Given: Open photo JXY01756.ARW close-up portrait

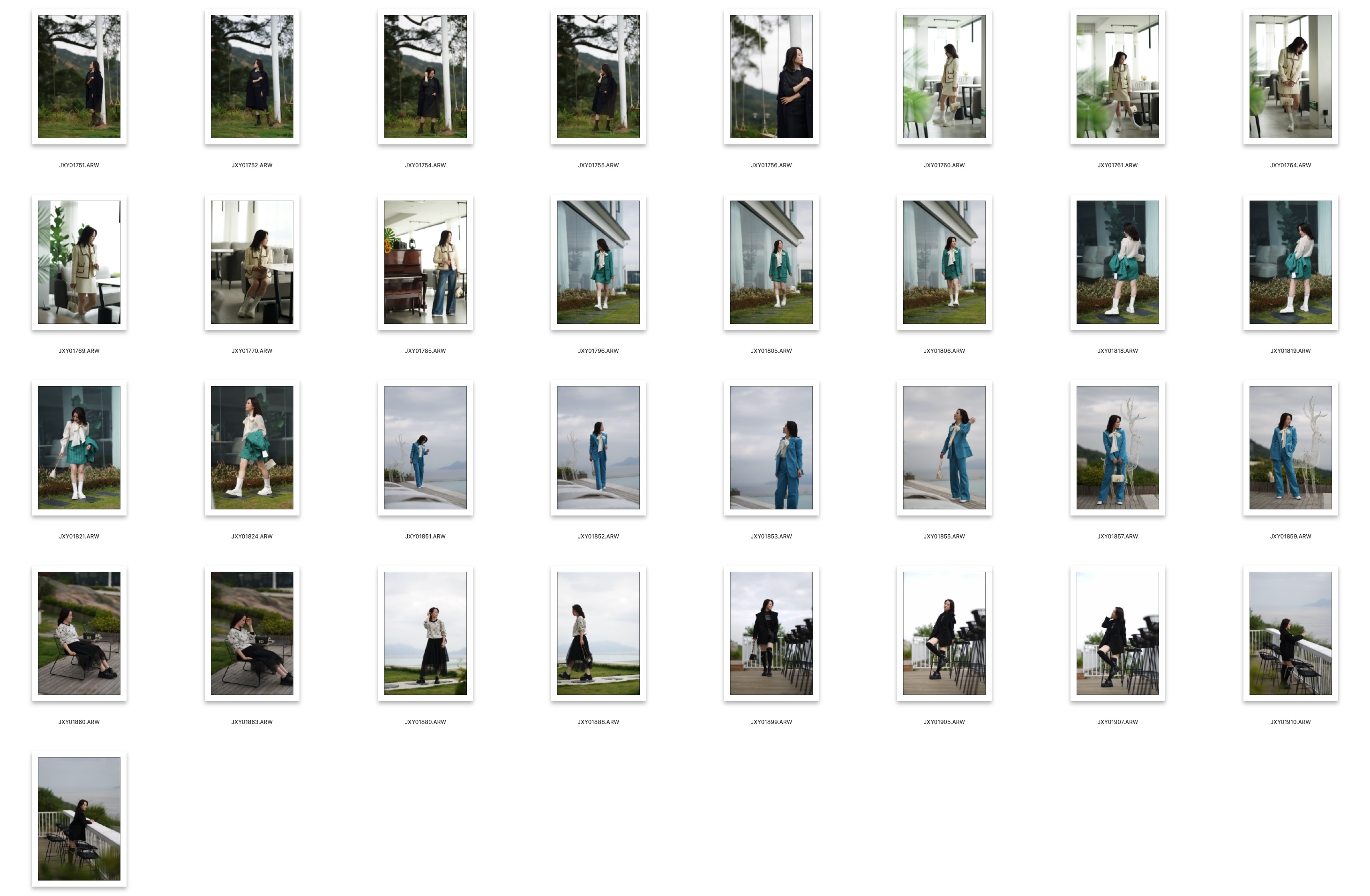Looking at the screenshot, I should click(771, 76).
